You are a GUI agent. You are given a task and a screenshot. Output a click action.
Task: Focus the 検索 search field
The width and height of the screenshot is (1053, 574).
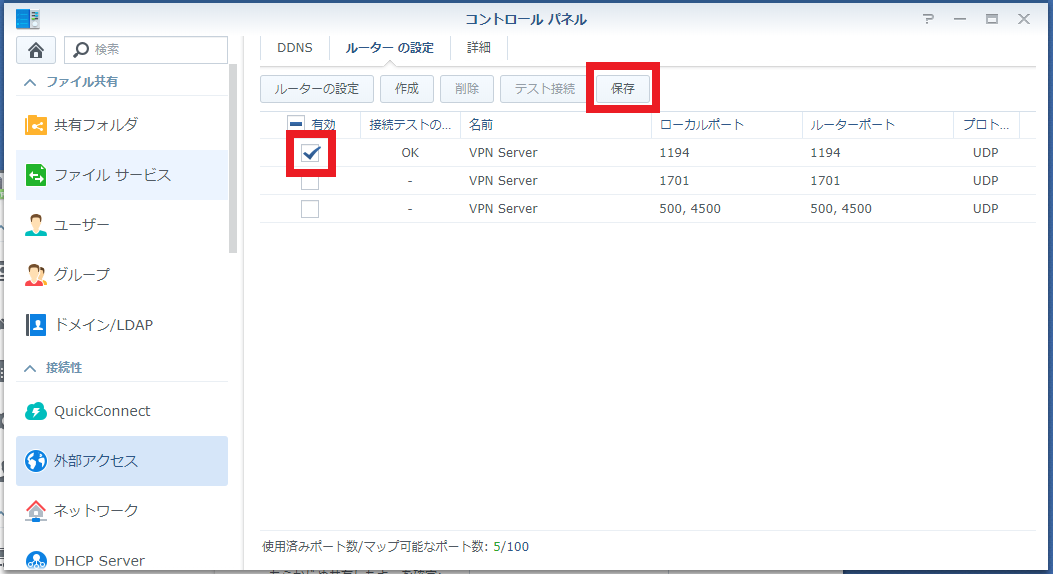(x=146, y=50)
